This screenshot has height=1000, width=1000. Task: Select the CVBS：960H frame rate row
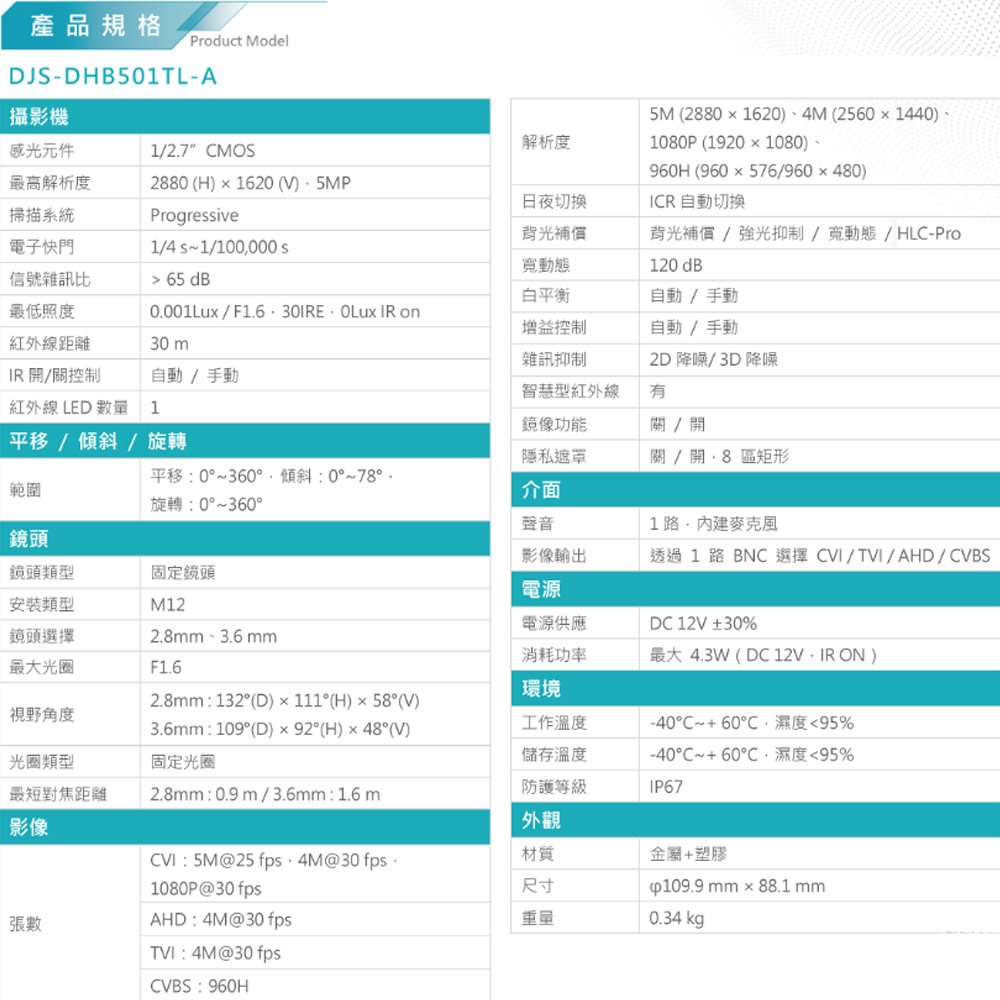(199, 986)
